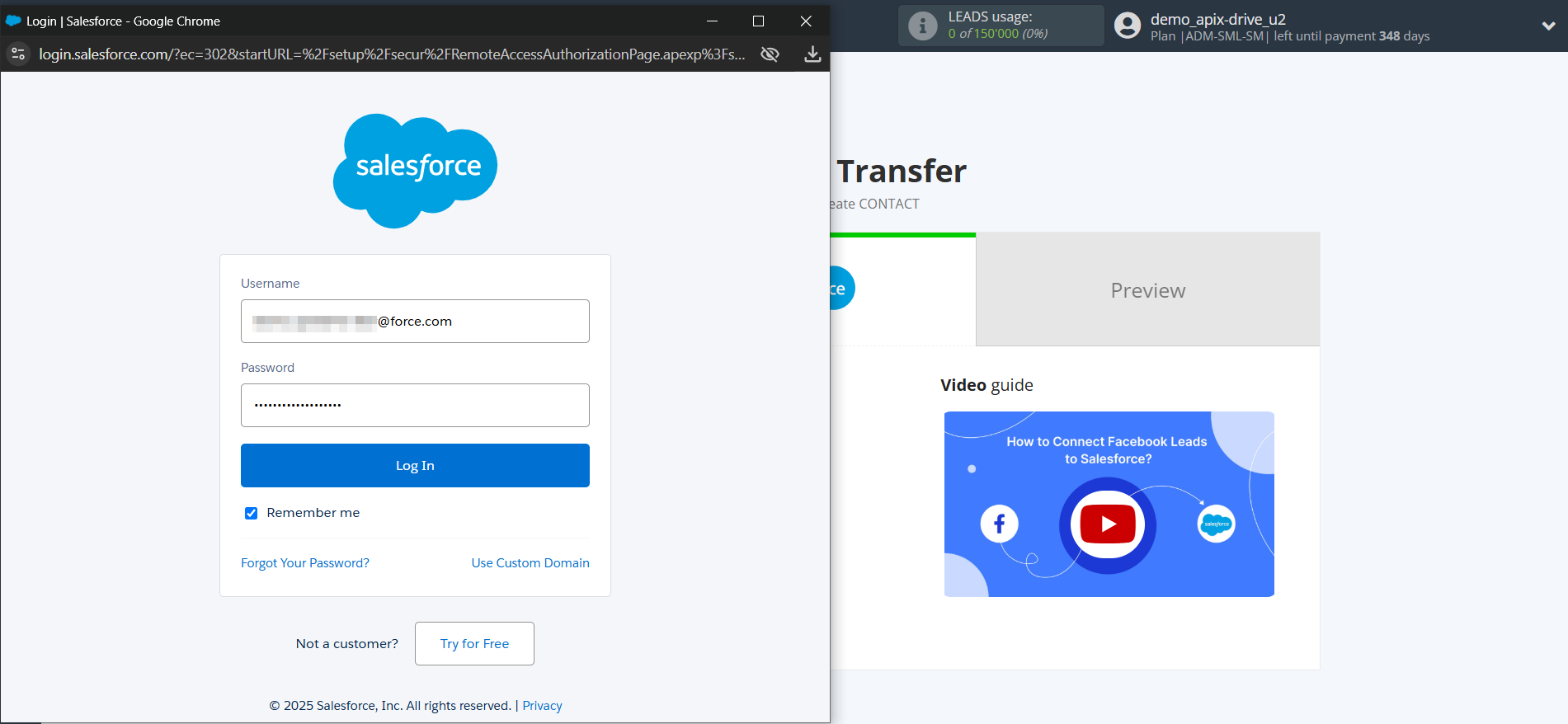The width and height of the screenshot is (1568, 724).
Task: Click the Salesforce icon in video thumbnail
Action: coord(1216,524)
